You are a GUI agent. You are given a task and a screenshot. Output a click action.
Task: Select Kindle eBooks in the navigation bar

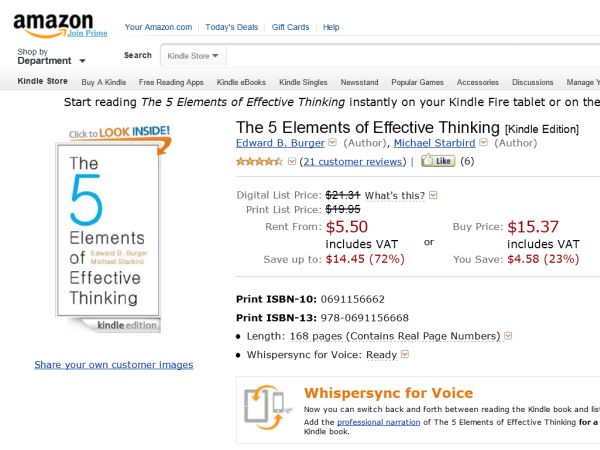[241, 82]
